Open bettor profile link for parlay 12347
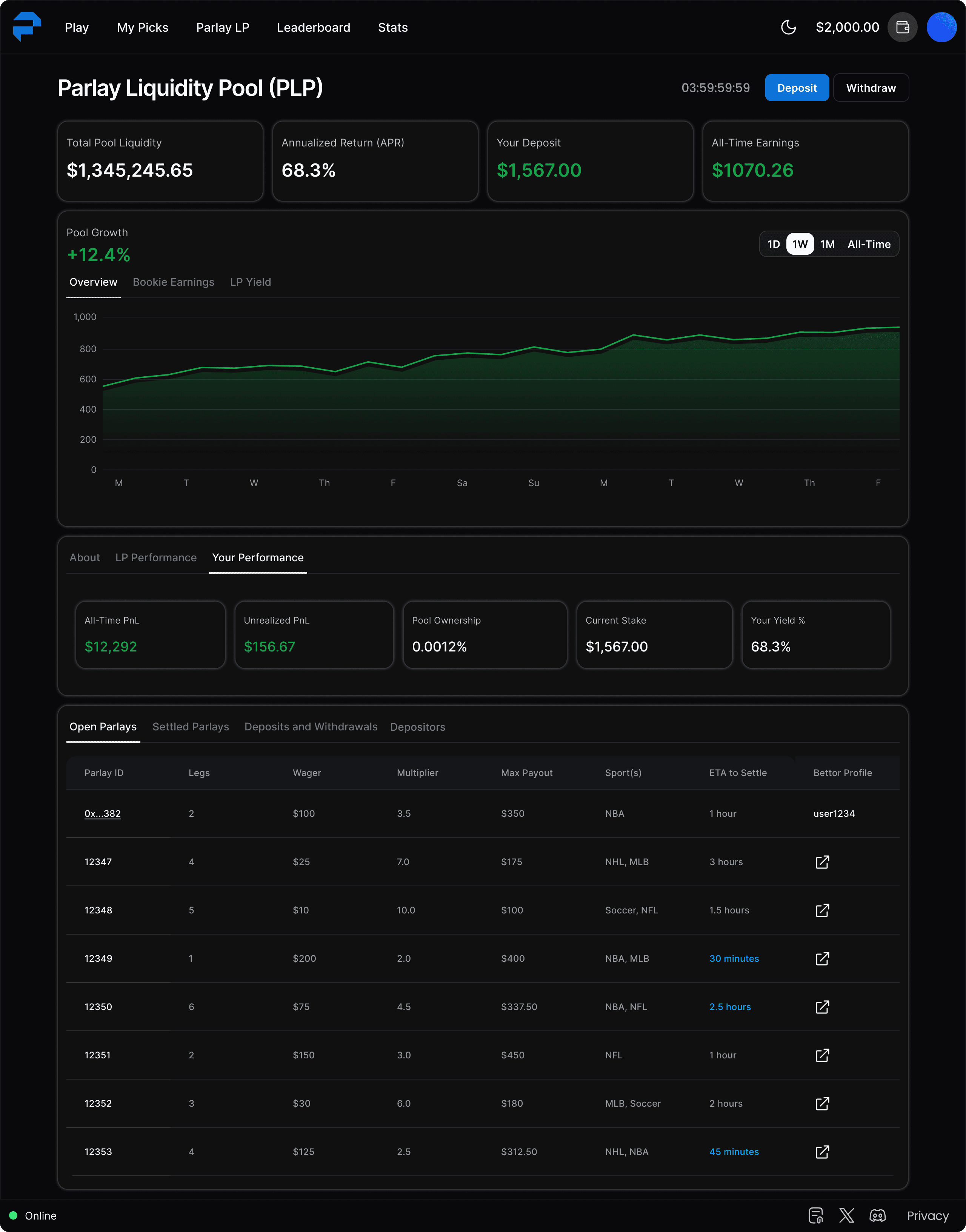 [x=822, y=862]
